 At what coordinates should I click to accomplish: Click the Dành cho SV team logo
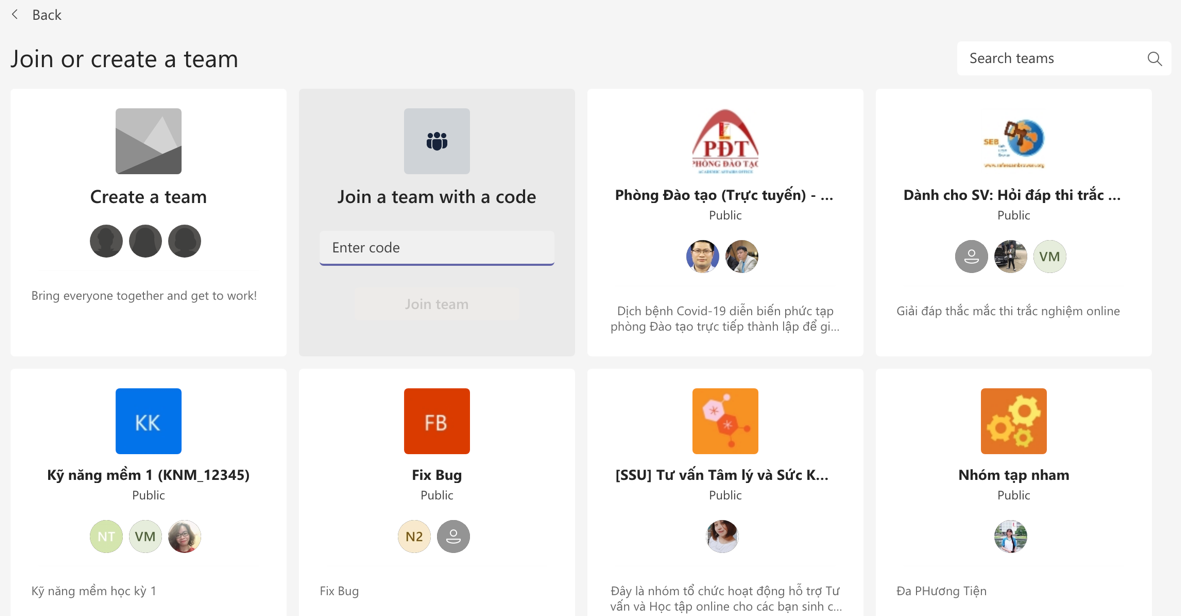1013,141
